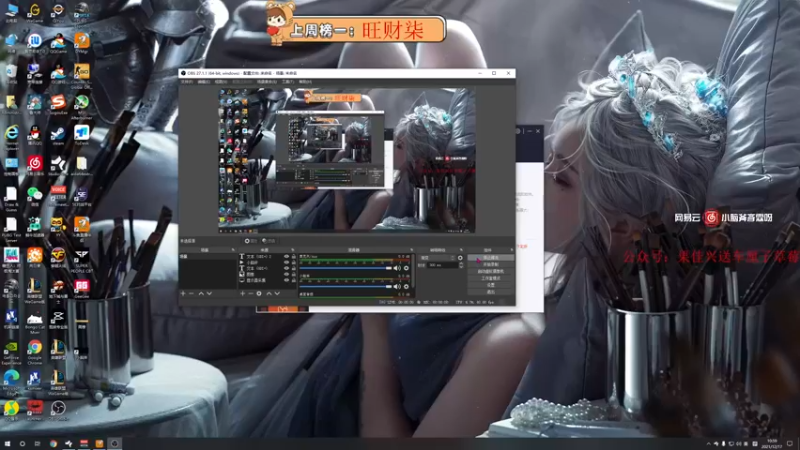Open 工具(T) menu in OBS
This screenshot has height=450, width=800.
click(288, 82)
